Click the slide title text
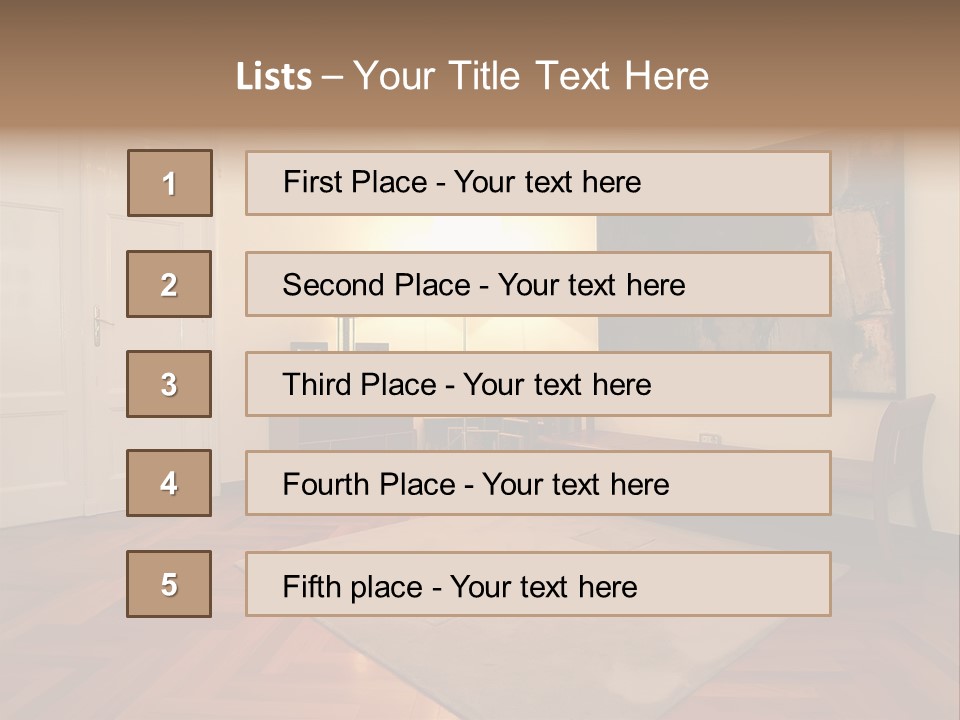The height and width of the screenshot is (720, 960). pos(472,76)
